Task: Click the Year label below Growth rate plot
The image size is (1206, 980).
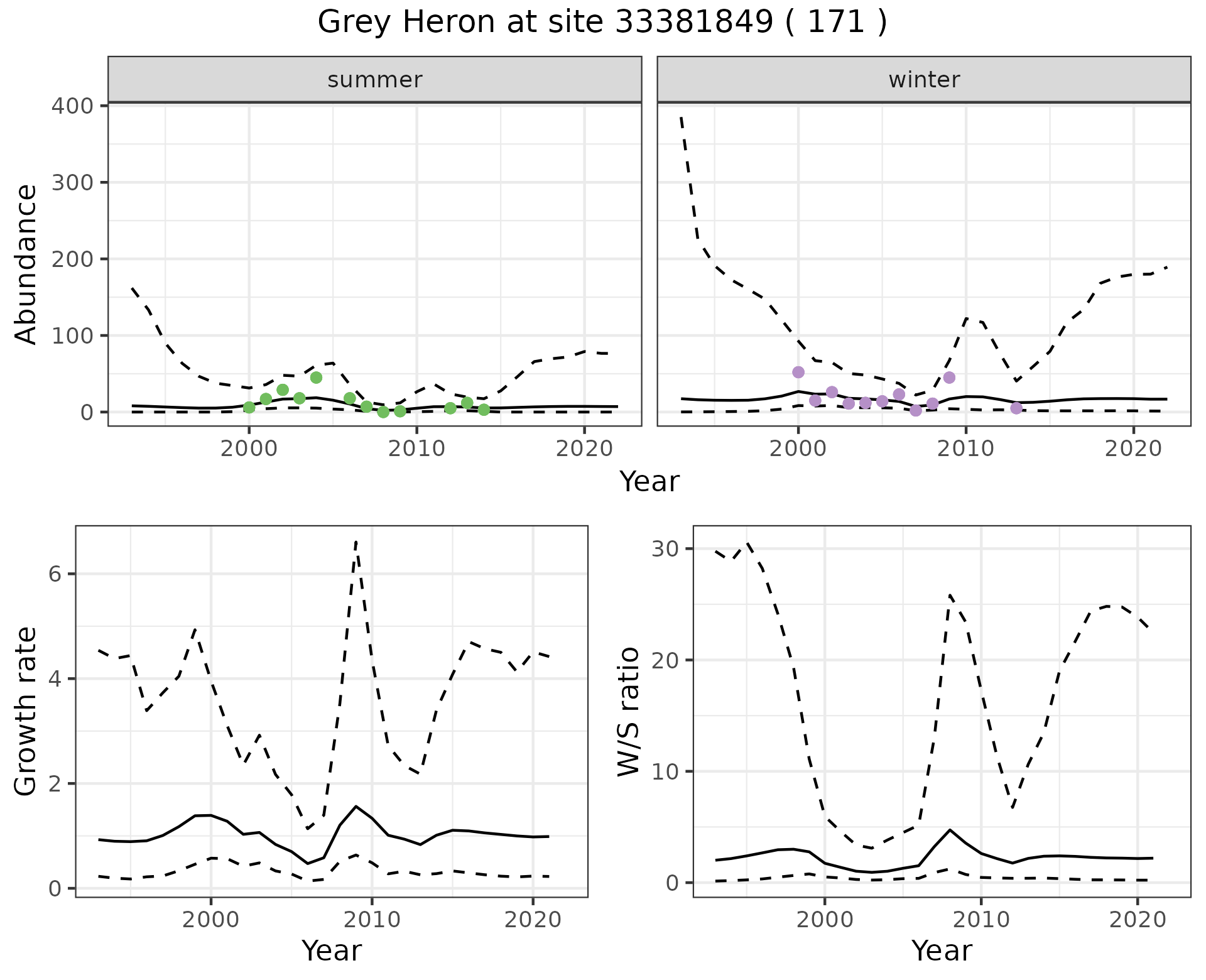Action: click(331, 950)
